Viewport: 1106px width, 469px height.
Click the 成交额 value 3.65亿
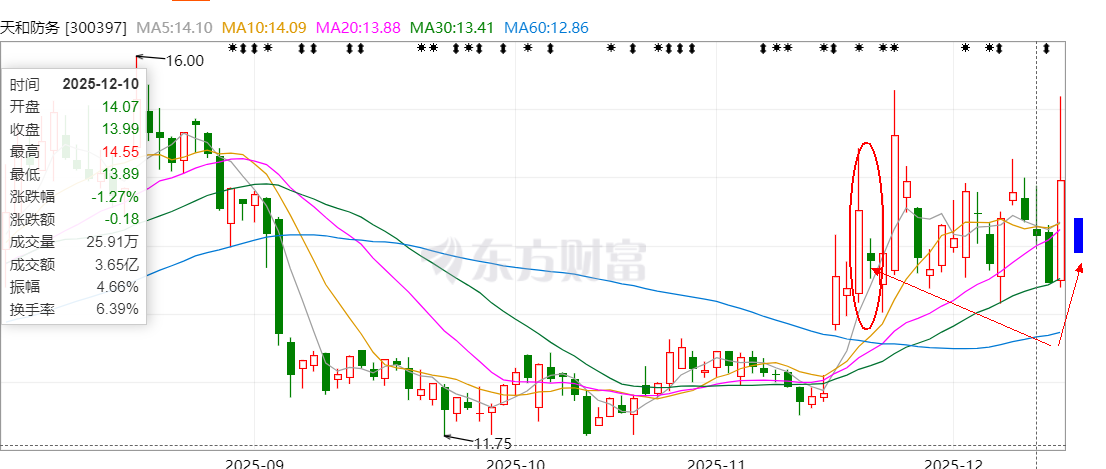(117, 264)
